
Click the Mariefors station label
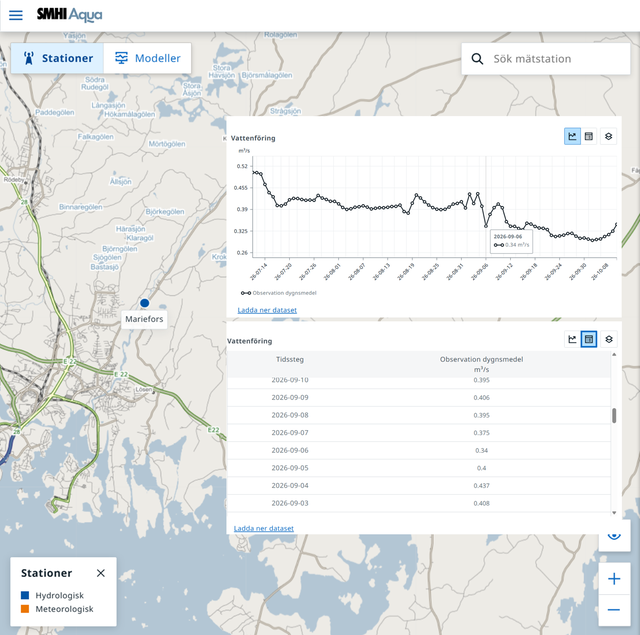point(144,319)
